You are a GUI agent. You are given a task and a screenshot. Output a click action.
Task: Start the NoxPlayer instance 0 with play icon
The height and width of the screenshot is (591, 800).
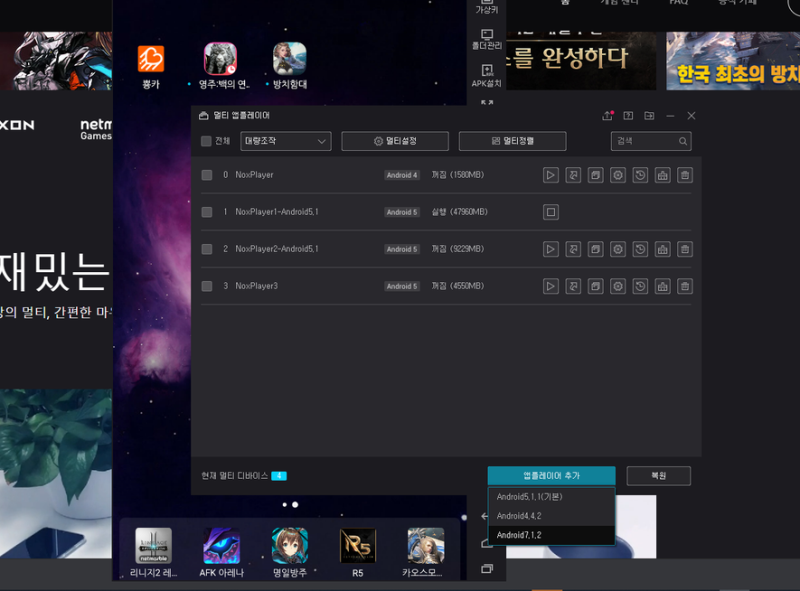[551, 175]
